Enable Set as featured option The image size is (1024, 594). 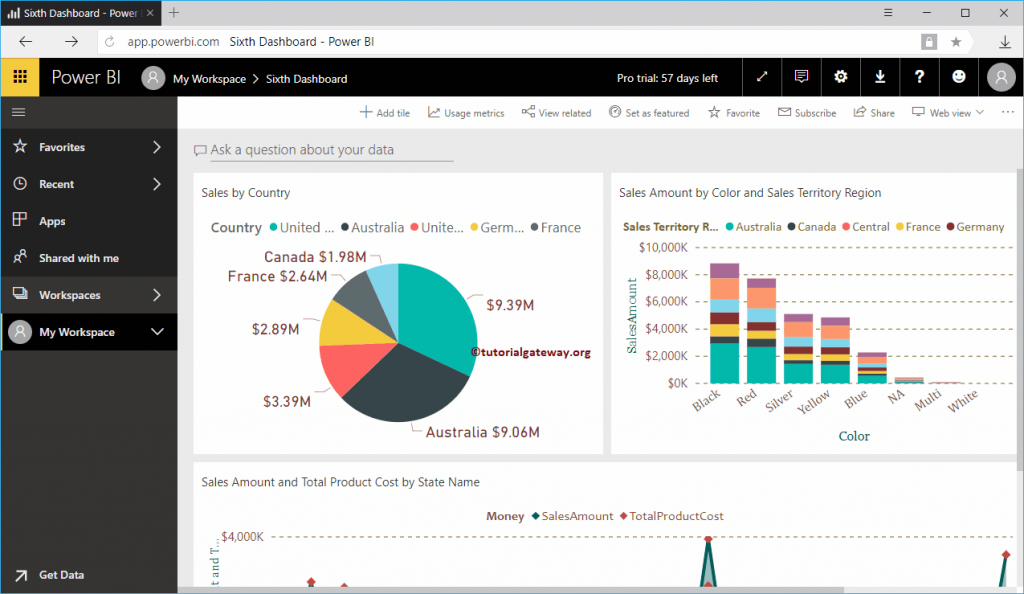(x=649, y=112)
